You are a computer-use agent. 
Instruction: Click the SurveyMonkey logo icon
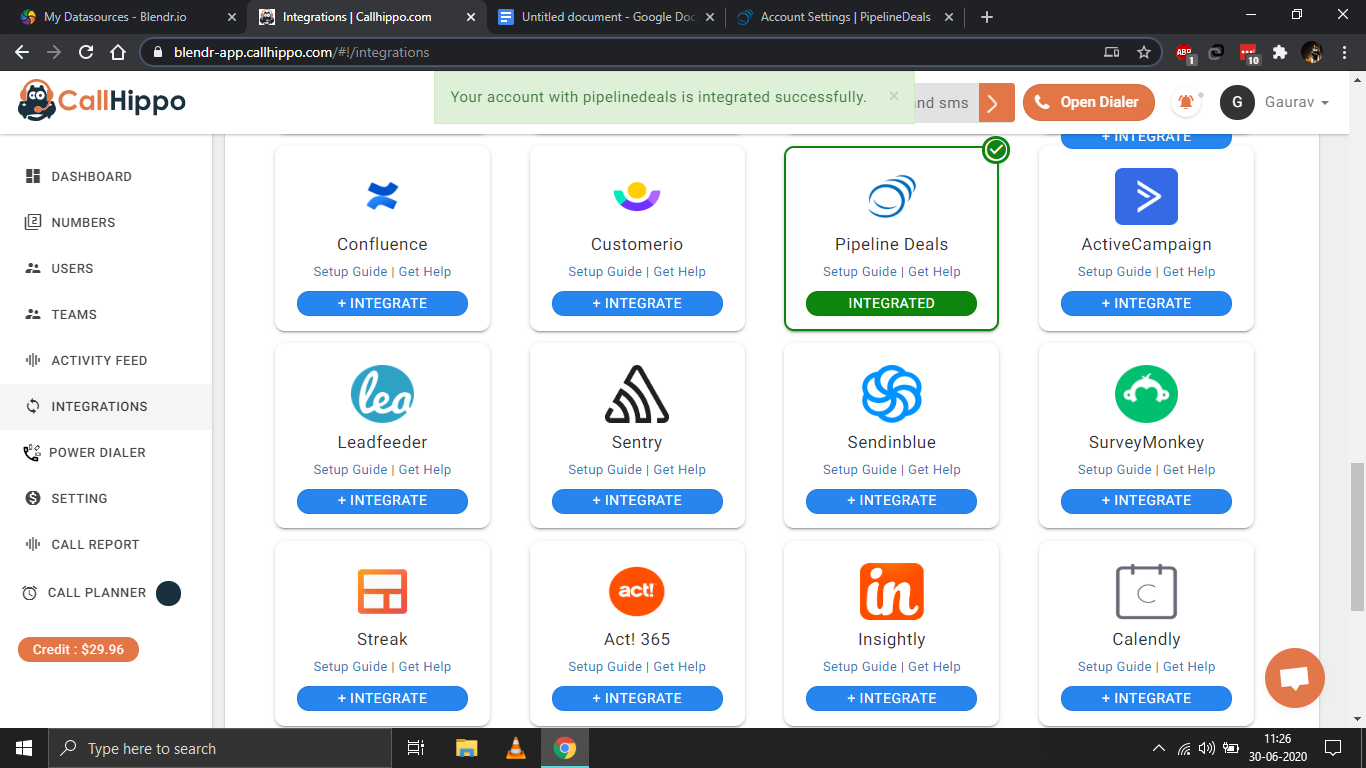[1146, 394]
